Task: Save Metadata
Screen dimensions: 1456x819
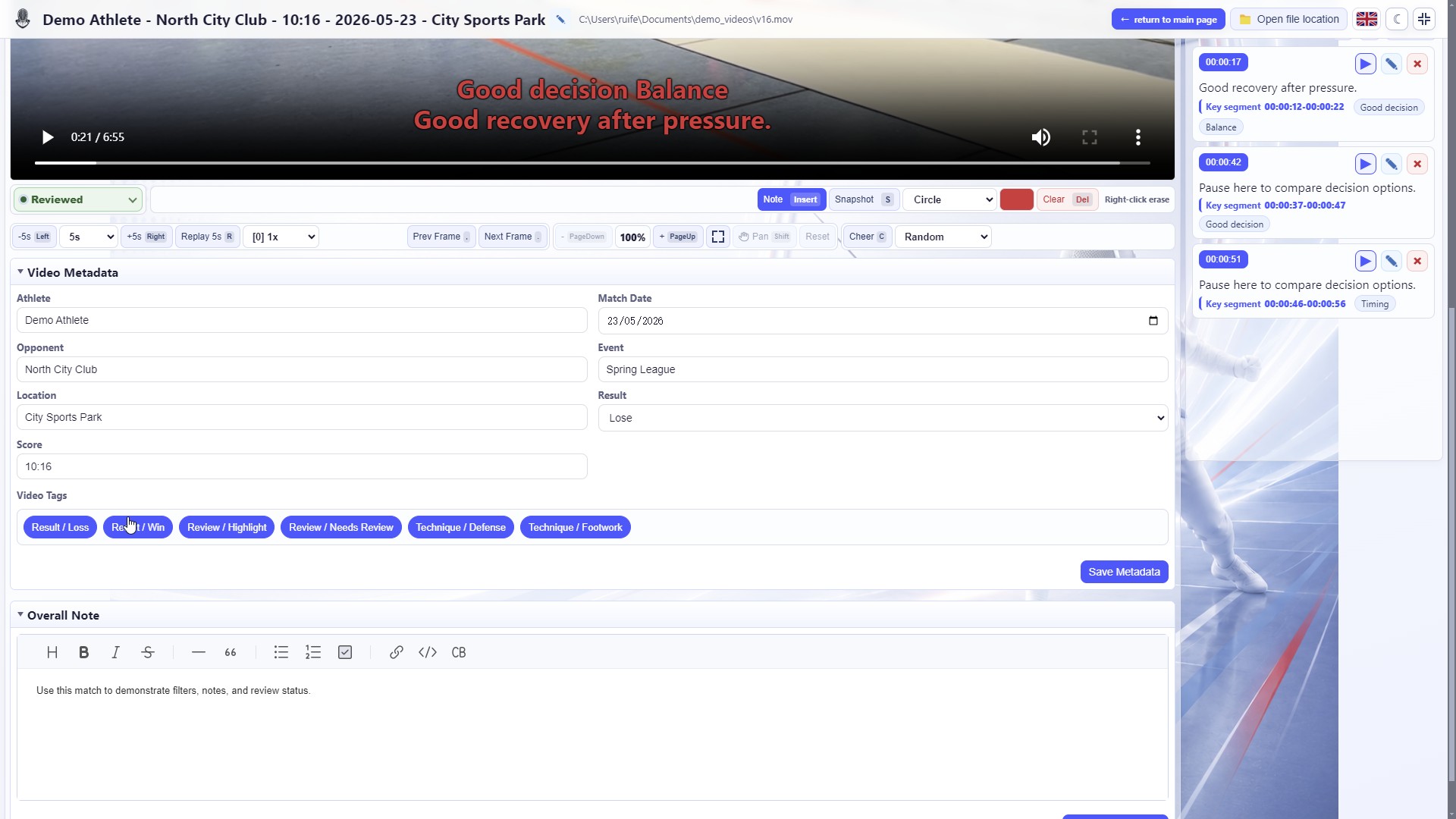Action: coord(1124,572)
